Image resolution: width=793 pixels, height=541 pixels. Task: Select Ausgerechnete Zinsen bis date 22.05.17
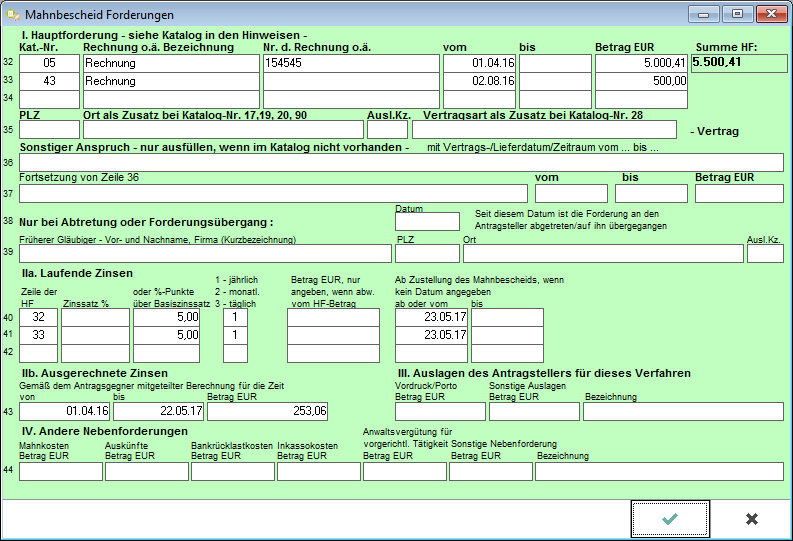(158, 412)
